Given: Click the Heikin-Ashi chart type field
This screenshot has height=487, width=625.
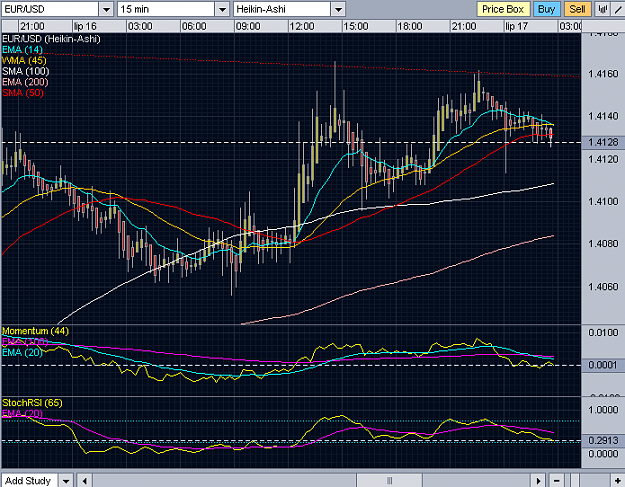Looking at the screenshot, I should tap(282, 9).
